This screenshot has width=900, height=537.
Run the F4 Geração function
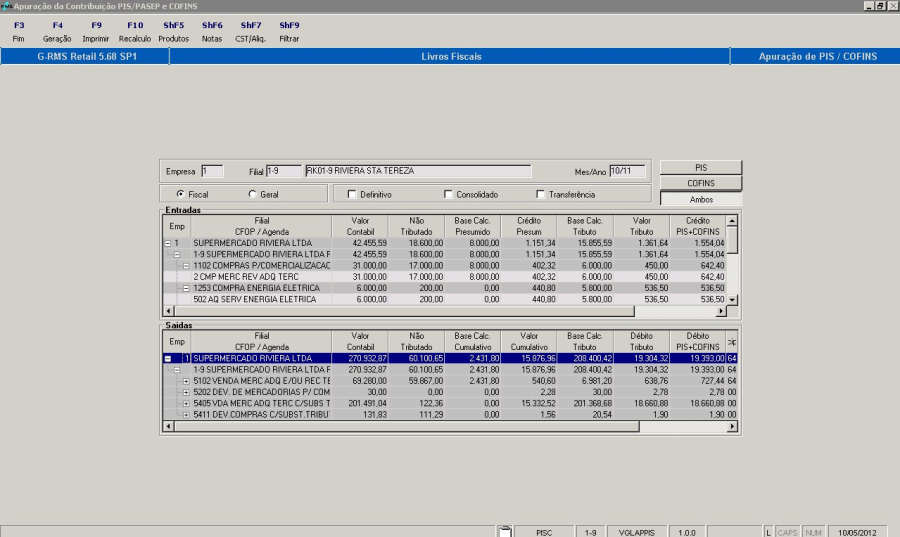[x=57, y=31]
